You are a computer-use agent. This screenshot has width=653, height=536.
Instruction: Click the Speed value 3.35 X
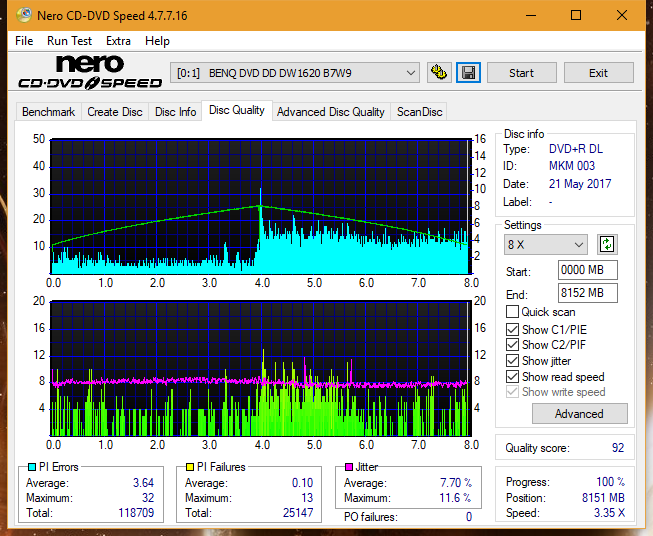(609, 513)
